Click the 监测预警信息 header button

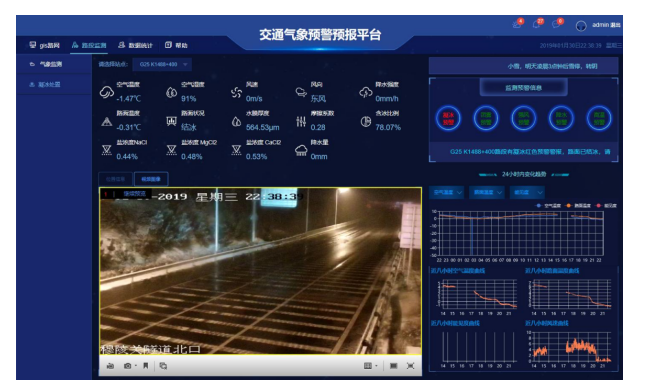pyautogui.click(x=523, y=88)
